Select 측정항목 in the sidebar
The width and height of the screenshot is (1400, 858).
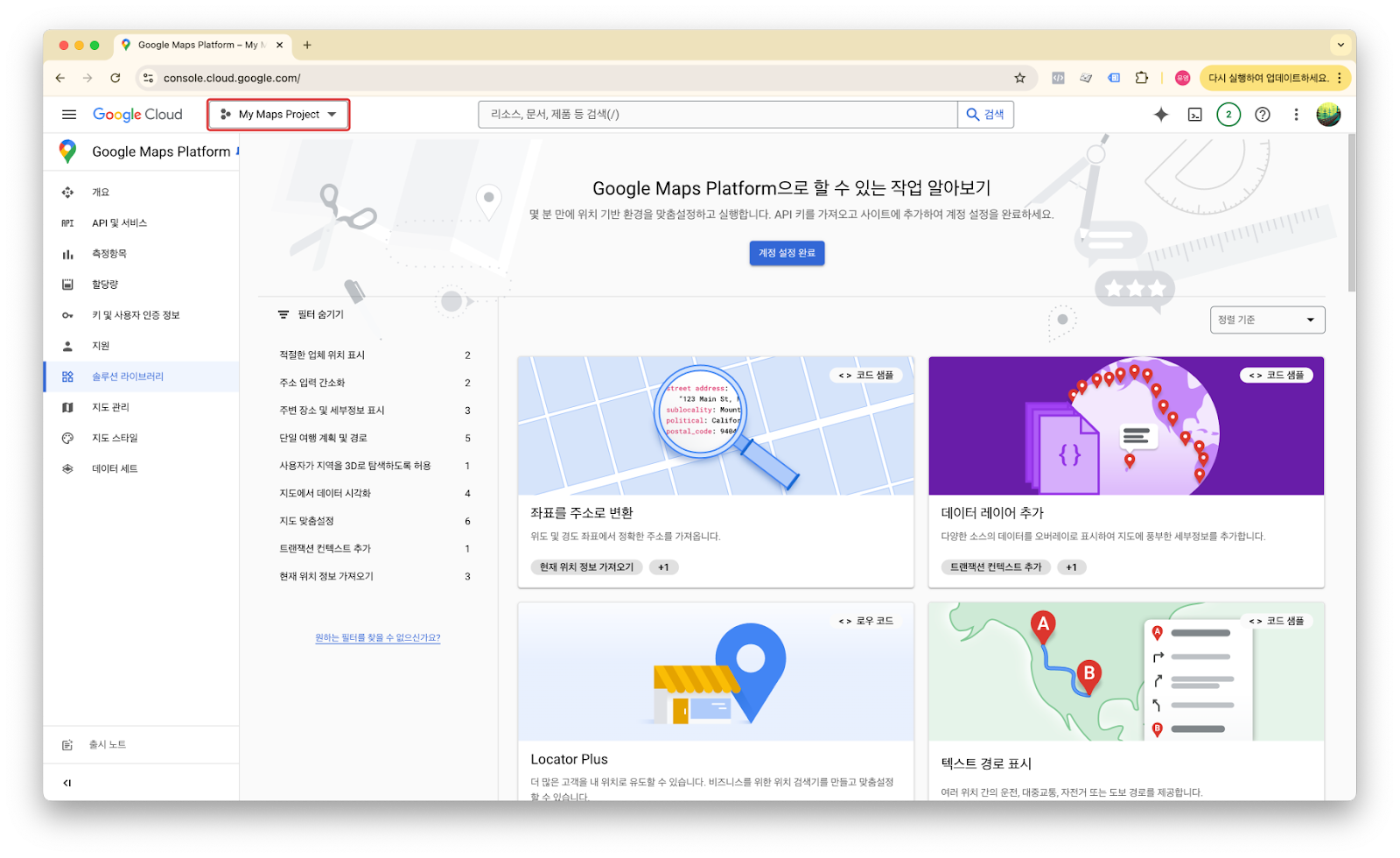[x=141, y=254]
